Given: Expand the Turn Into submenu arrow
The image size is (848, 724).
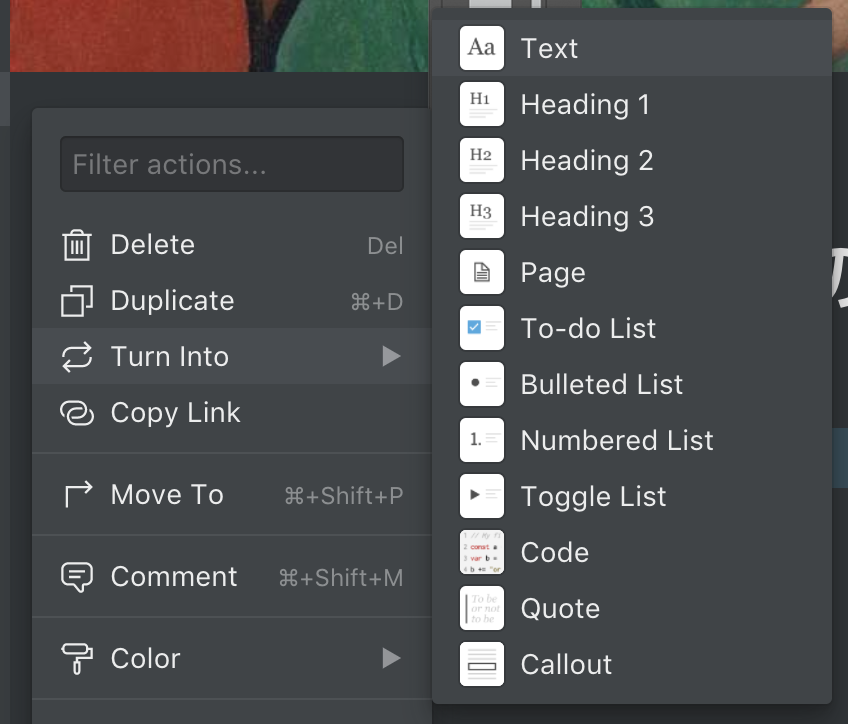Looking at the screenshot, I should click(392, 356).
